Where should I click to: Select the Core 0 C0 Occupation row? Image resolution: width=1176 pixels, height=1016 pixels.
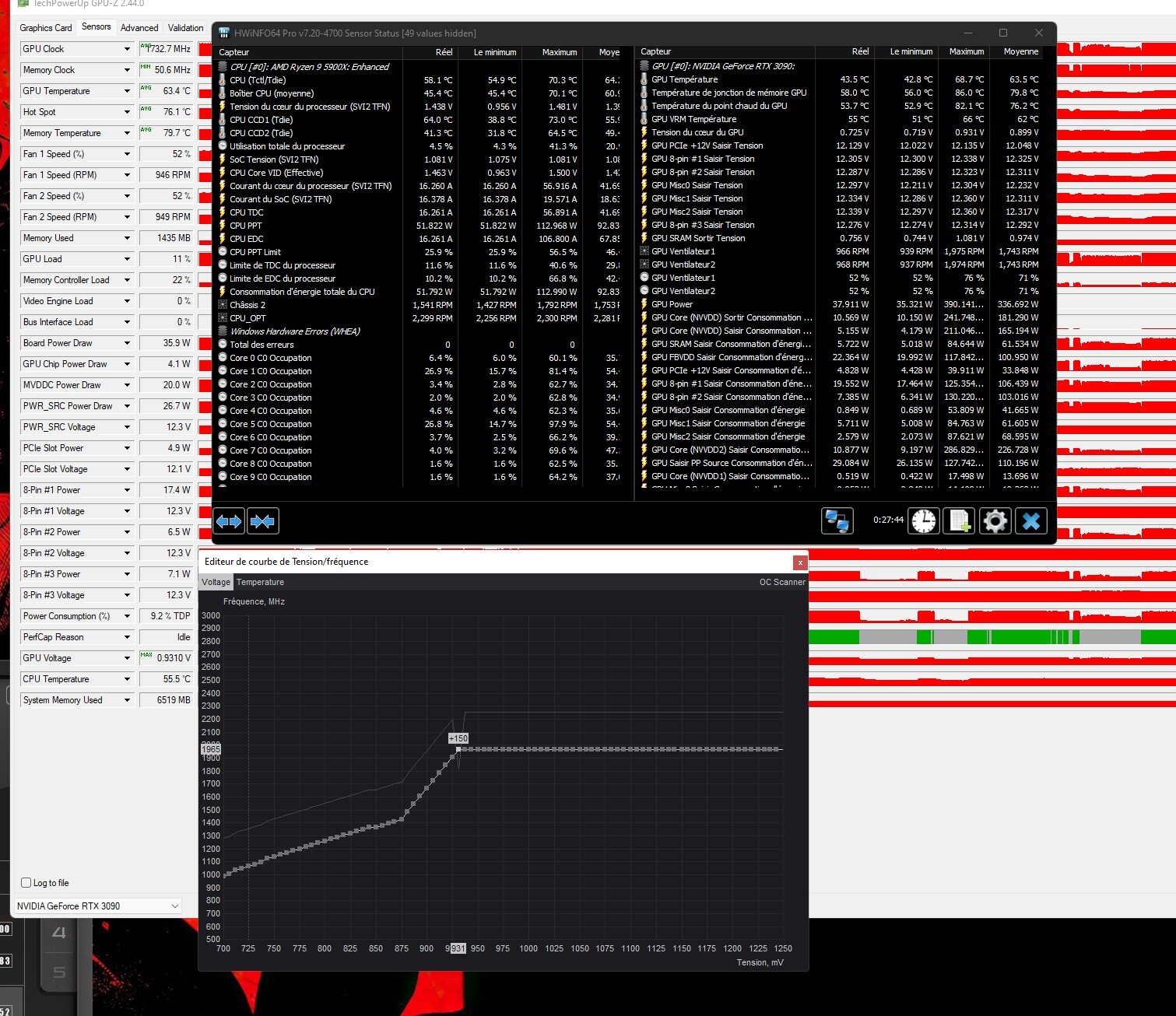419,358
